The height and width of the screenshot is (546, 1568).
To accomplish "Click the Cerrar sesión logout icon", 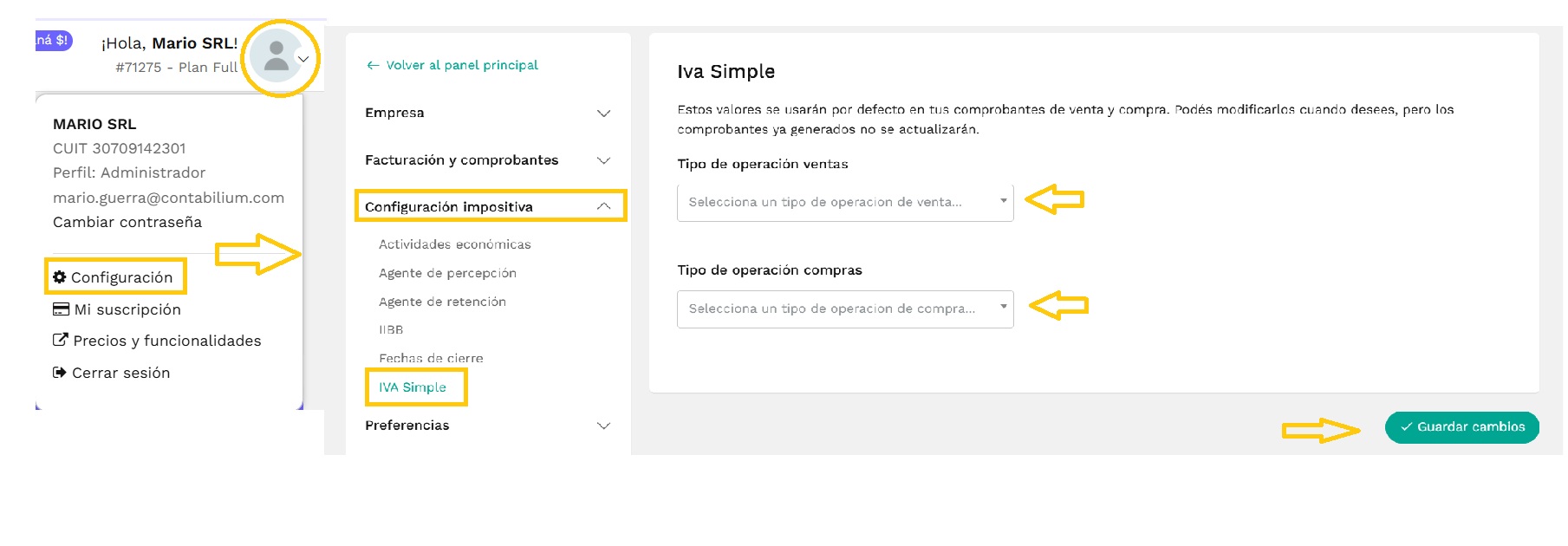I will (59, 373).
